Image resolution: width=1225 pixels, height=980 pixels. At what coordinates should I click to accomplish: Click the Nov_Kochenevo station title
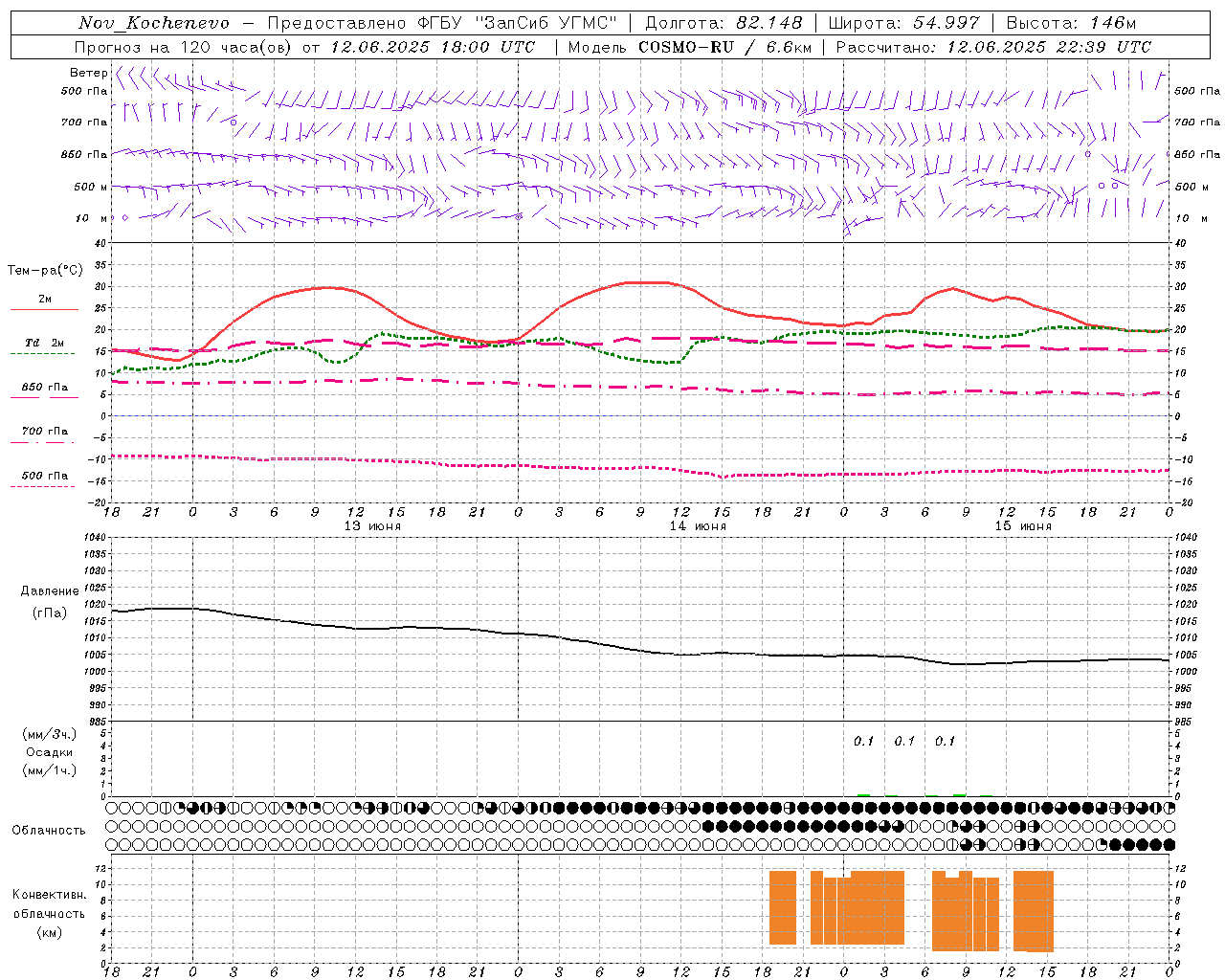154,23
